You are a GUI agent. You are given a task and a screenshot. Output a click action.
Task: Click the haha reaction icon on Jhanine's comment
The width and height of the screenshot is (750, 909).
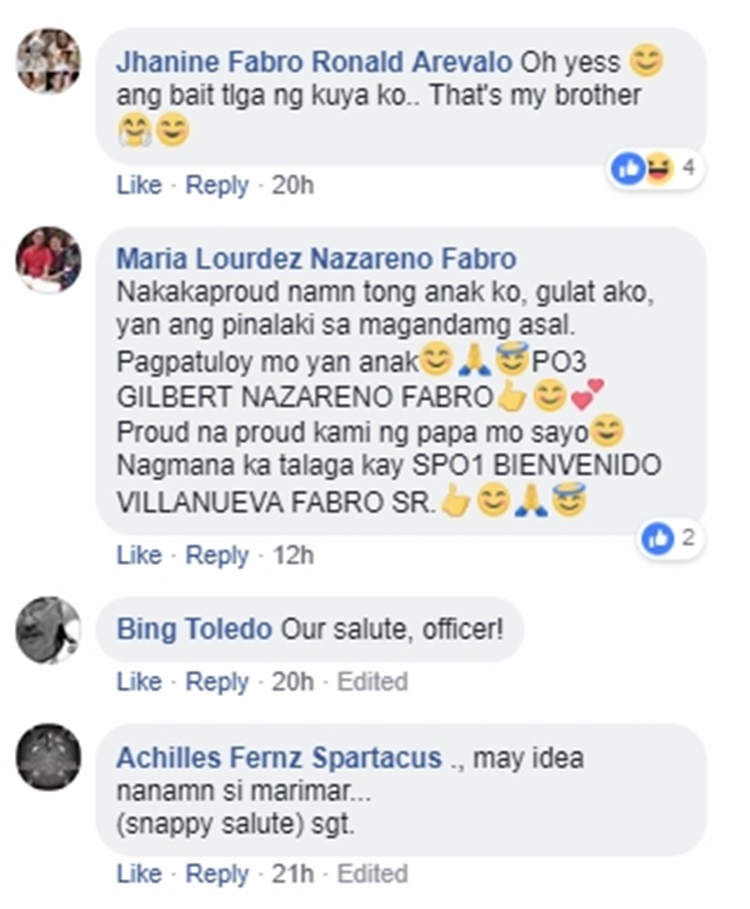pos(657,169)
